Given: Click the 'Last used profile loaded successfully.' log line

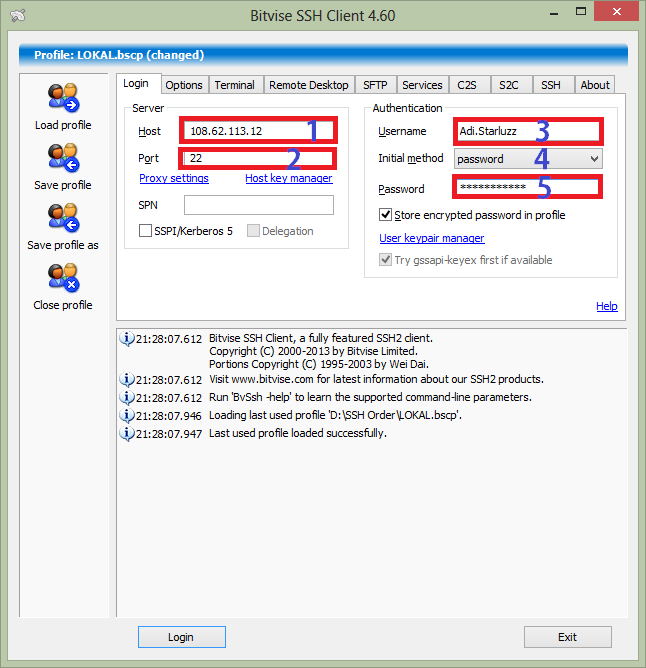Looking at the screenshot, I should [298, 433].
